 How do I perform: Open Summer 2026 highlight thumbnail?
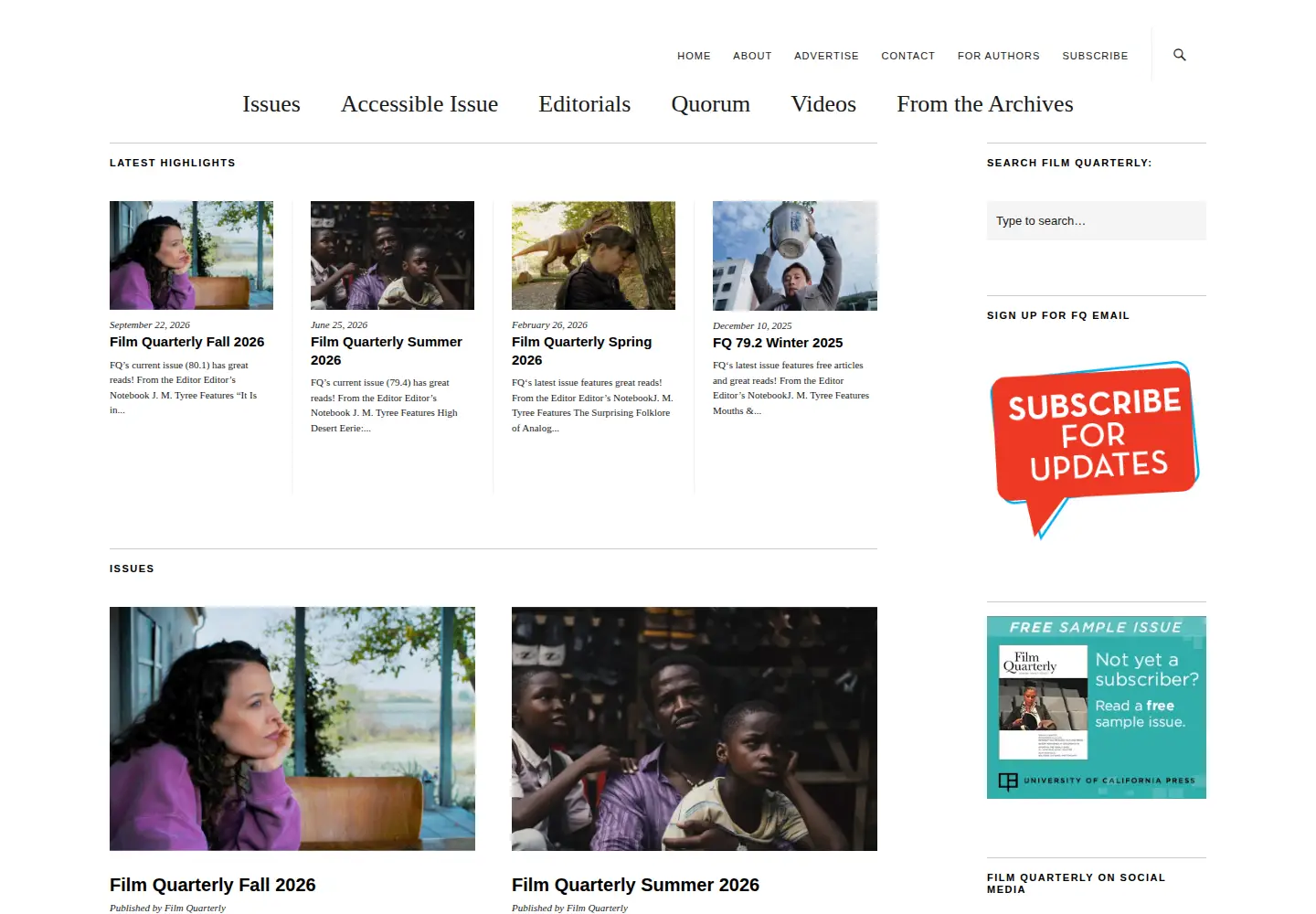click(392, 255)
